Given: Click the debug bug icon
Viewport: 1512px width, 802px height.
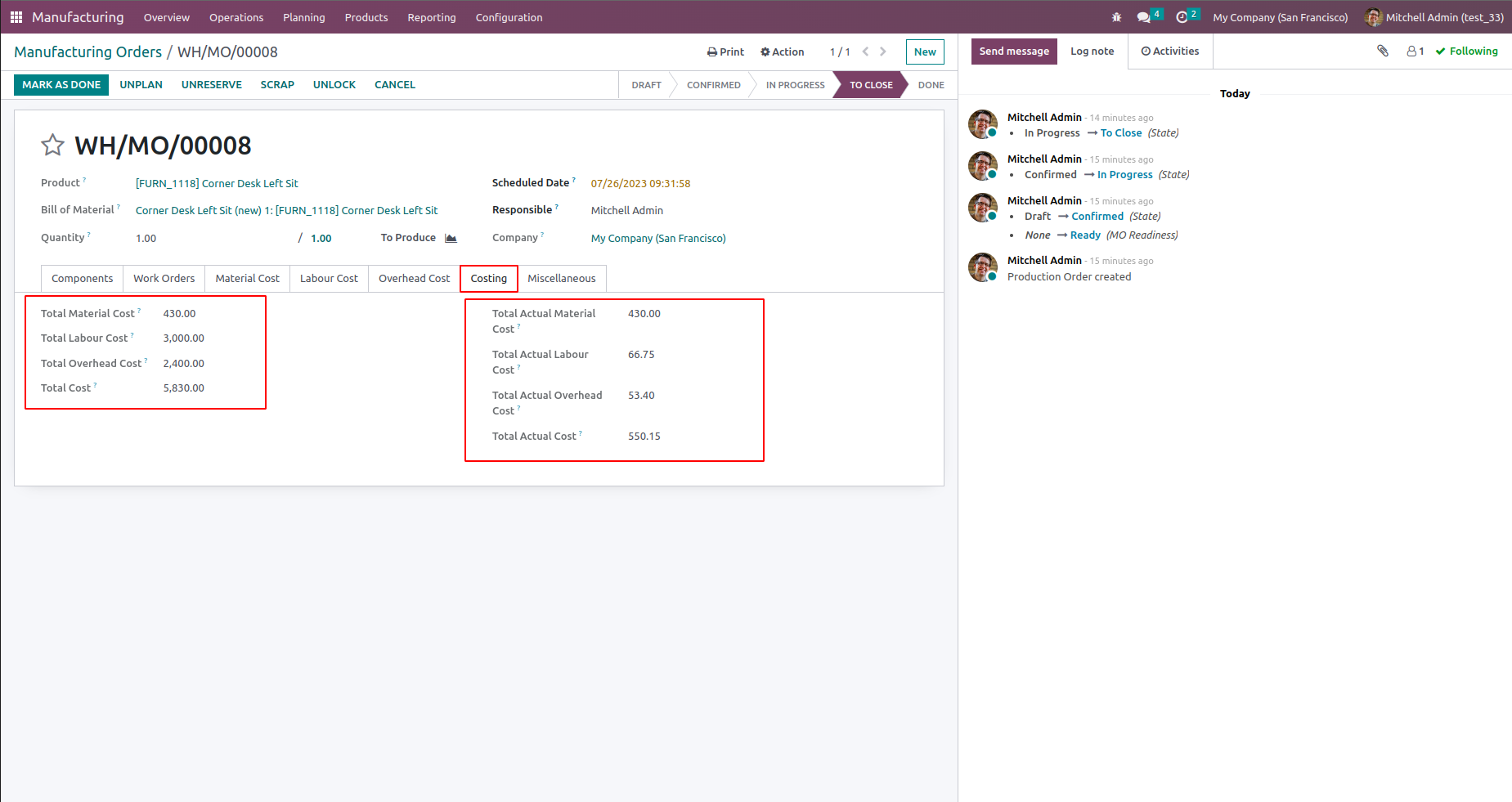Looking at the screenshot, I should click(x=1116, y=17).
